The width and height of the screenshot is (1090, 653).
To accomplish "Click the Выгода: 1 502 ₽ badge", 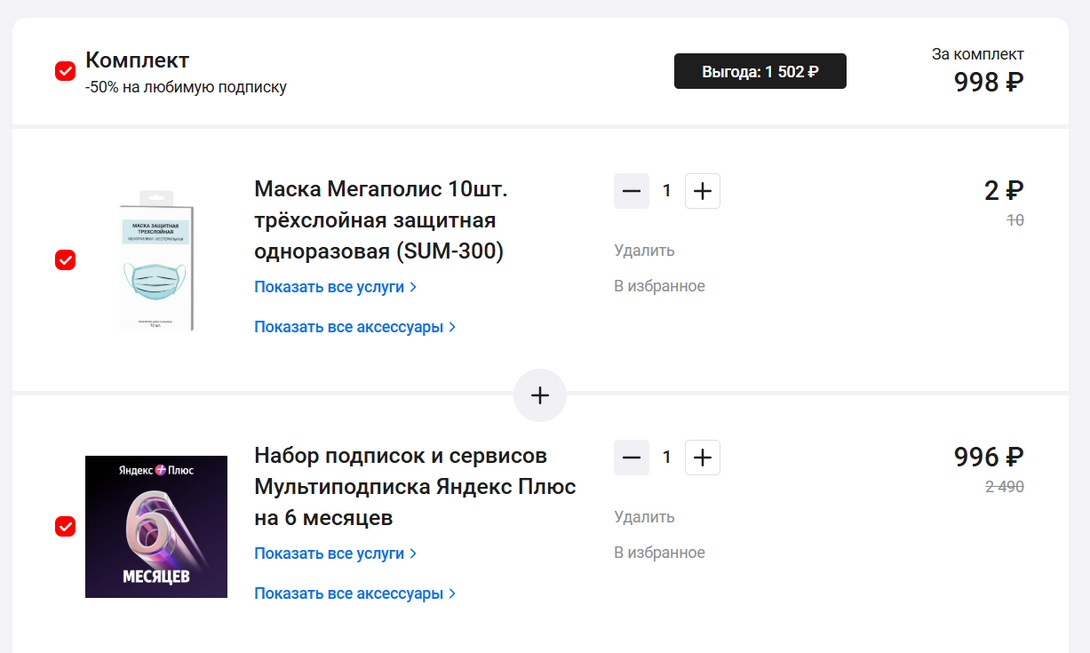I will (760, 71).
